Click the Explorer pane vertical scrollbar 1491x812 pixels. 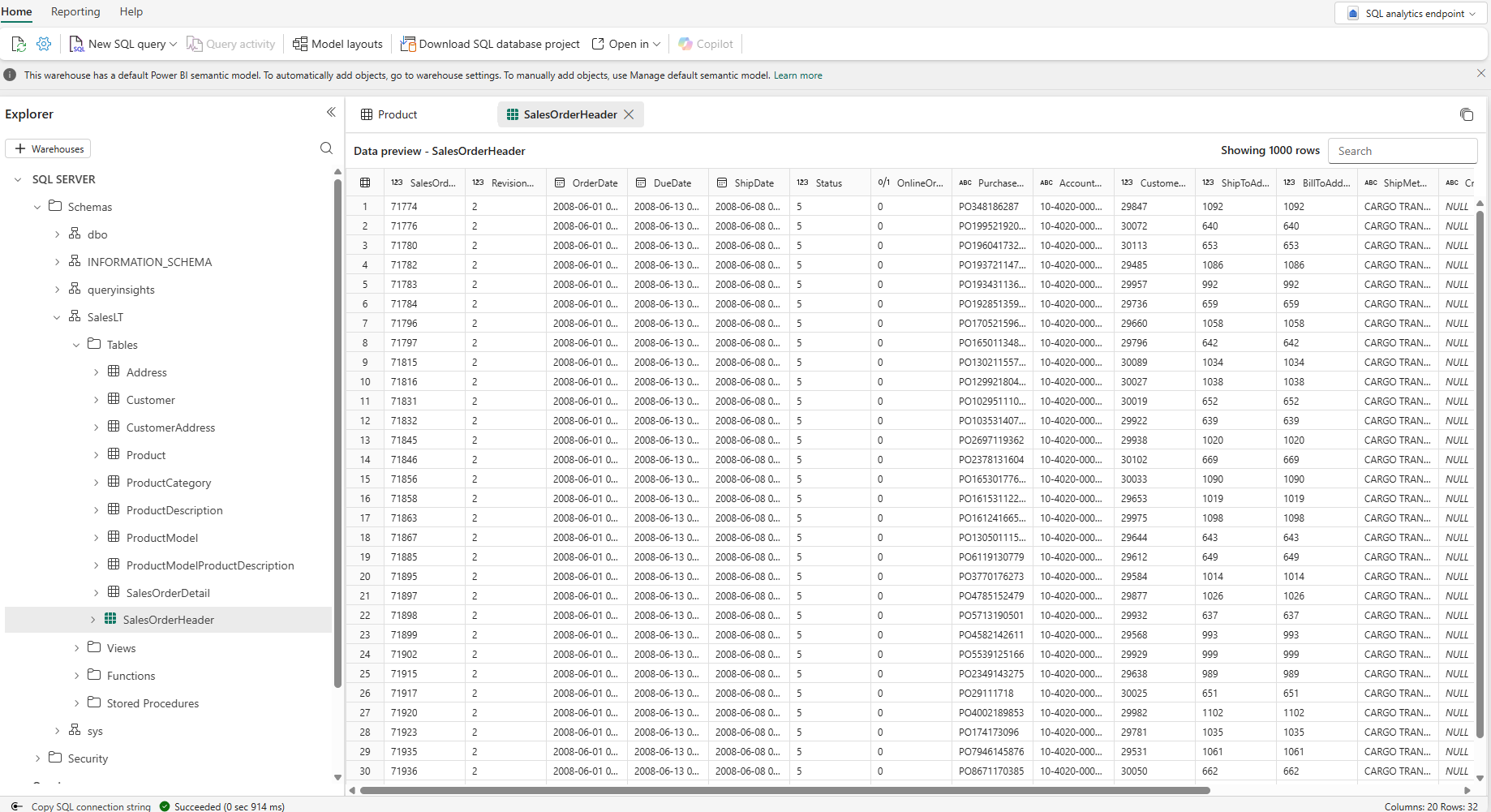point(337,433)
